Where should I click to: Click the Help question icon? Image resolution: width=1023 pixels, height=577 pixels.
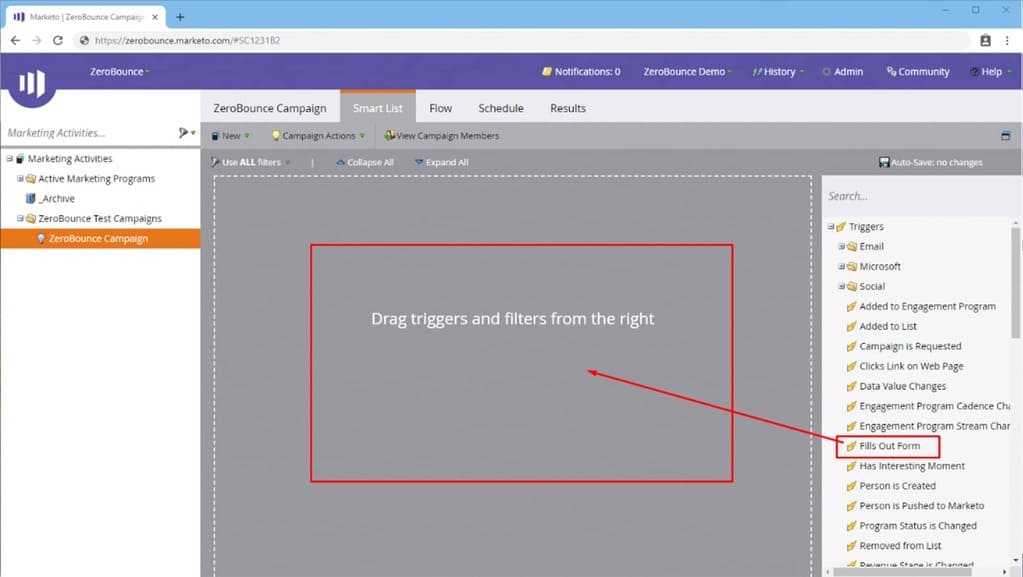point(974,72)
